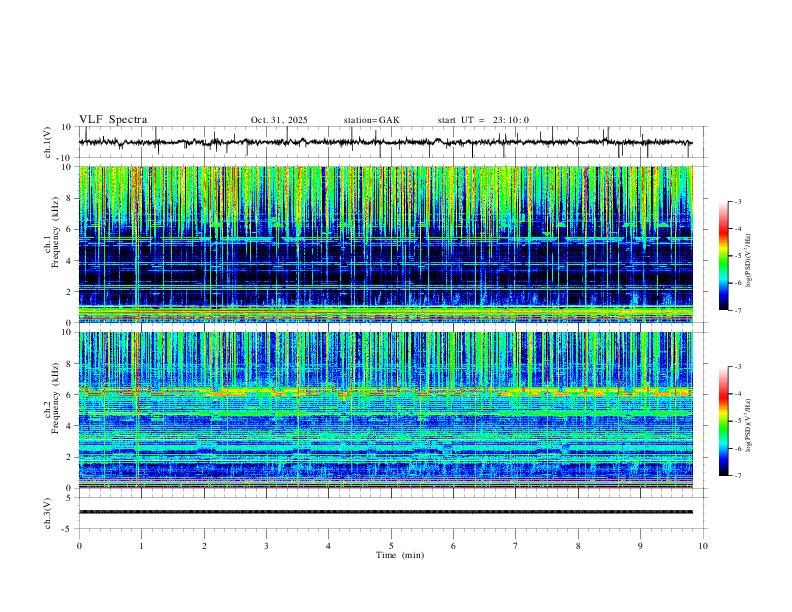Image resolution: width=792 pixels, height=612 pixels.
Task: Click the -4 label on ch.2 color scale
Action: (x=737, y=394)
